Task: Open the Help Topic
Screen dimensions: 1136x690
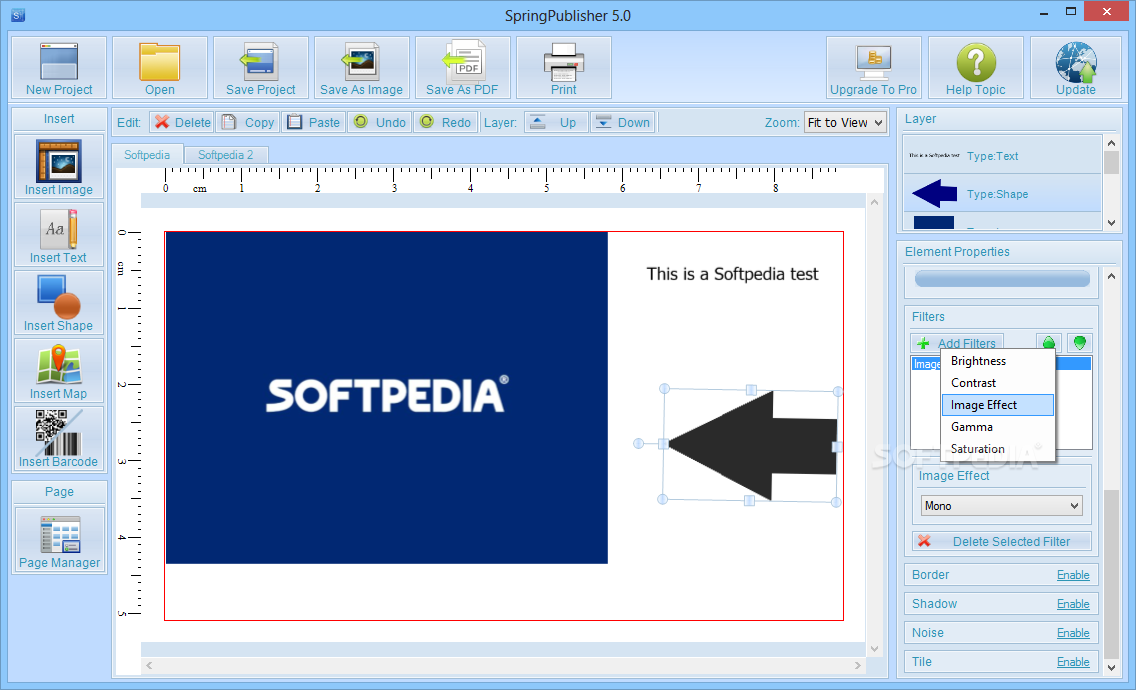Action: point(975,68)
